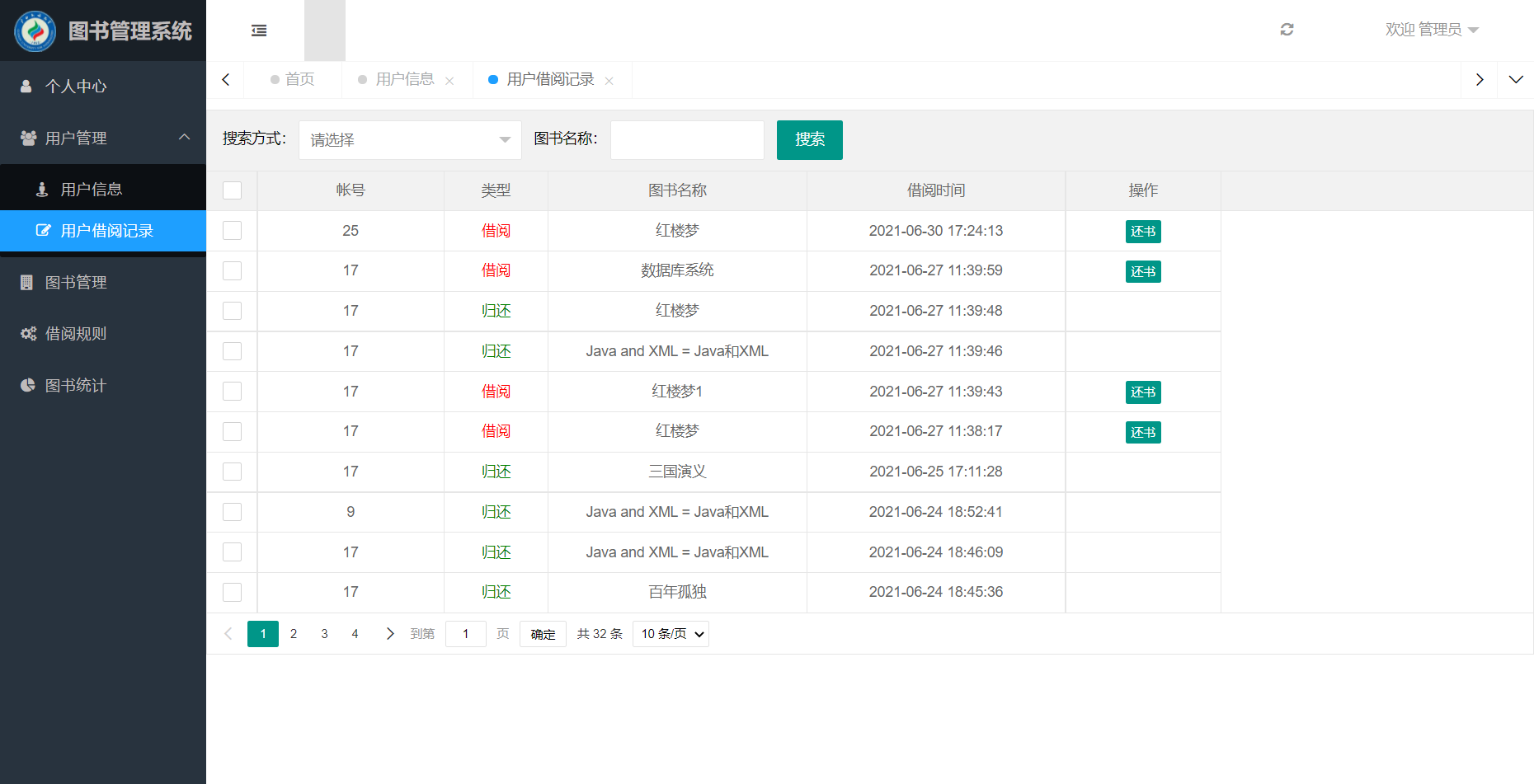The width and height of the screenshot is (1534, 784).
Task: Open the 10 条/页 page size selector
Action: [671, 634]
